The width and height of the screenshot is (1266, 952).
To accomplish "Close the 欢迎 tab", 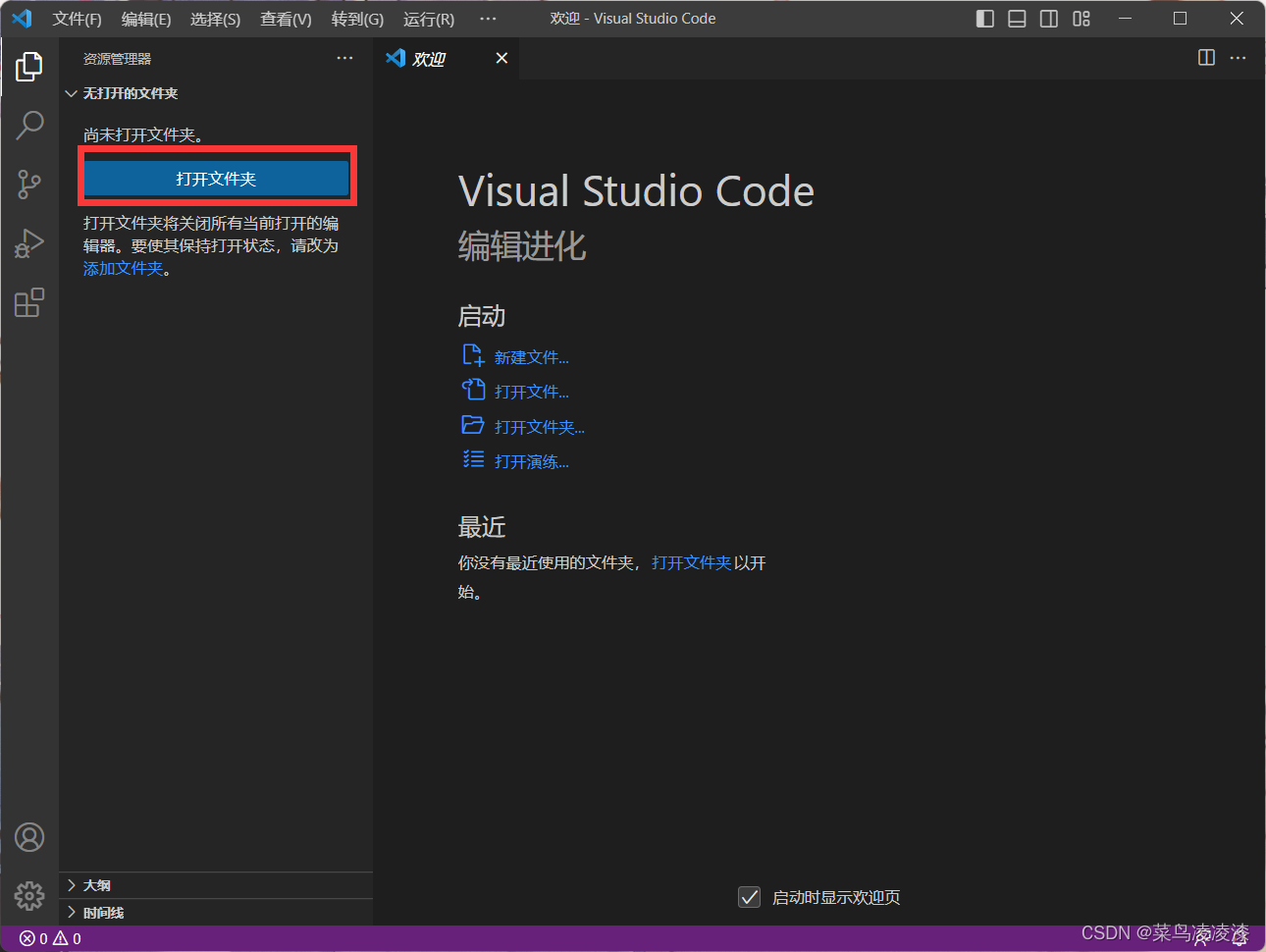I will pos(501,58).
